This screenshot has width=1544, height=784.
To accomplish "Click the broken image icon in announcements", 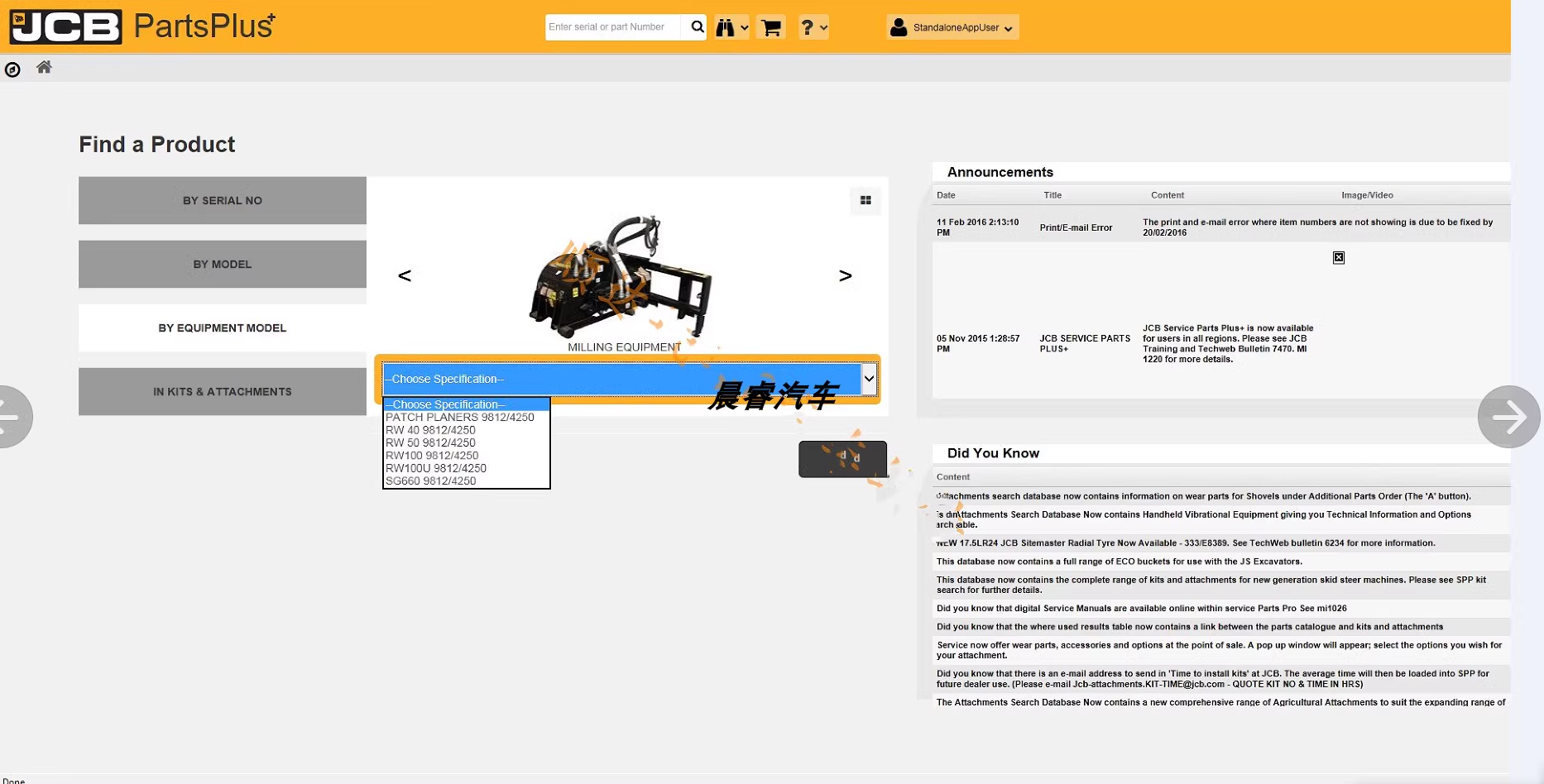I will [1339, 258].
